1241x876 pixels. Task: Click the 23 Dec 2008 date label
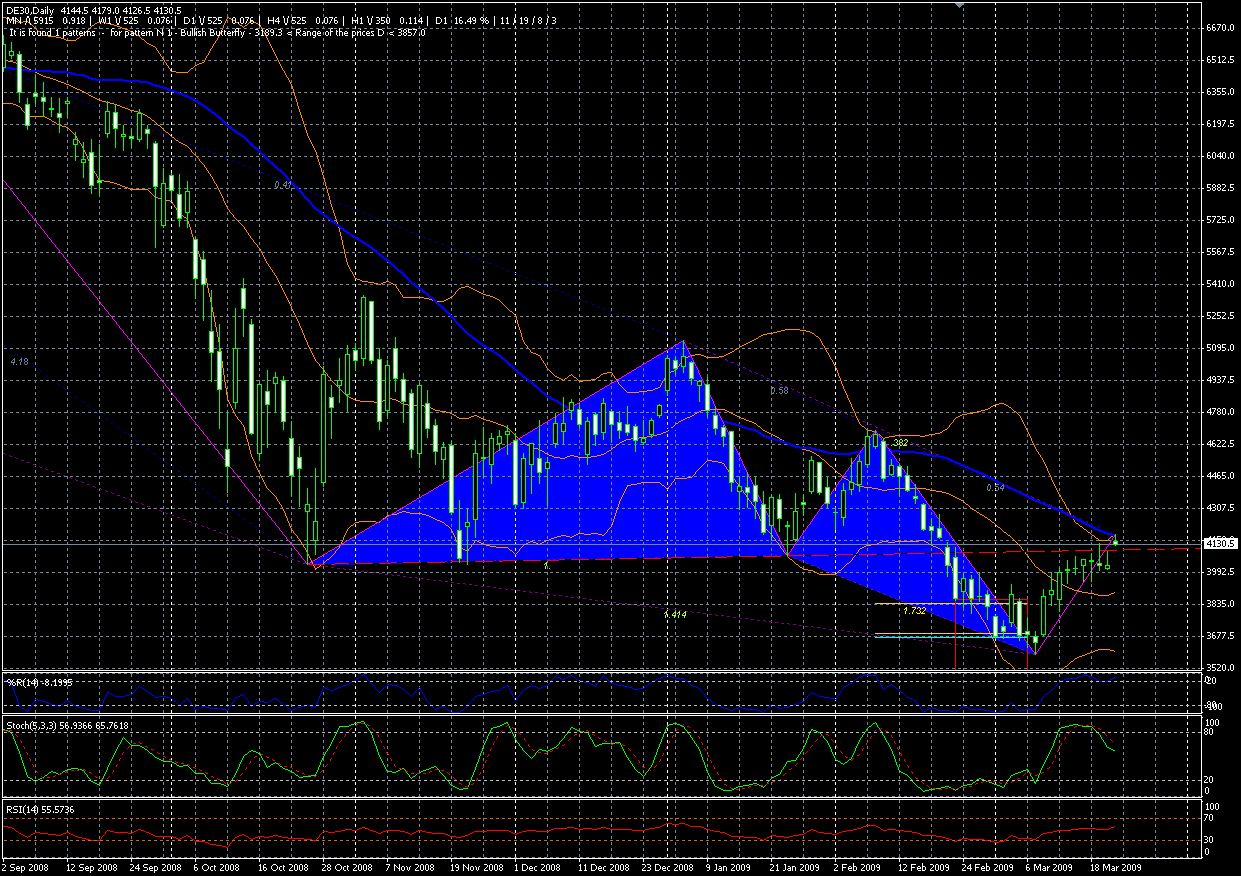coord(670,869)
